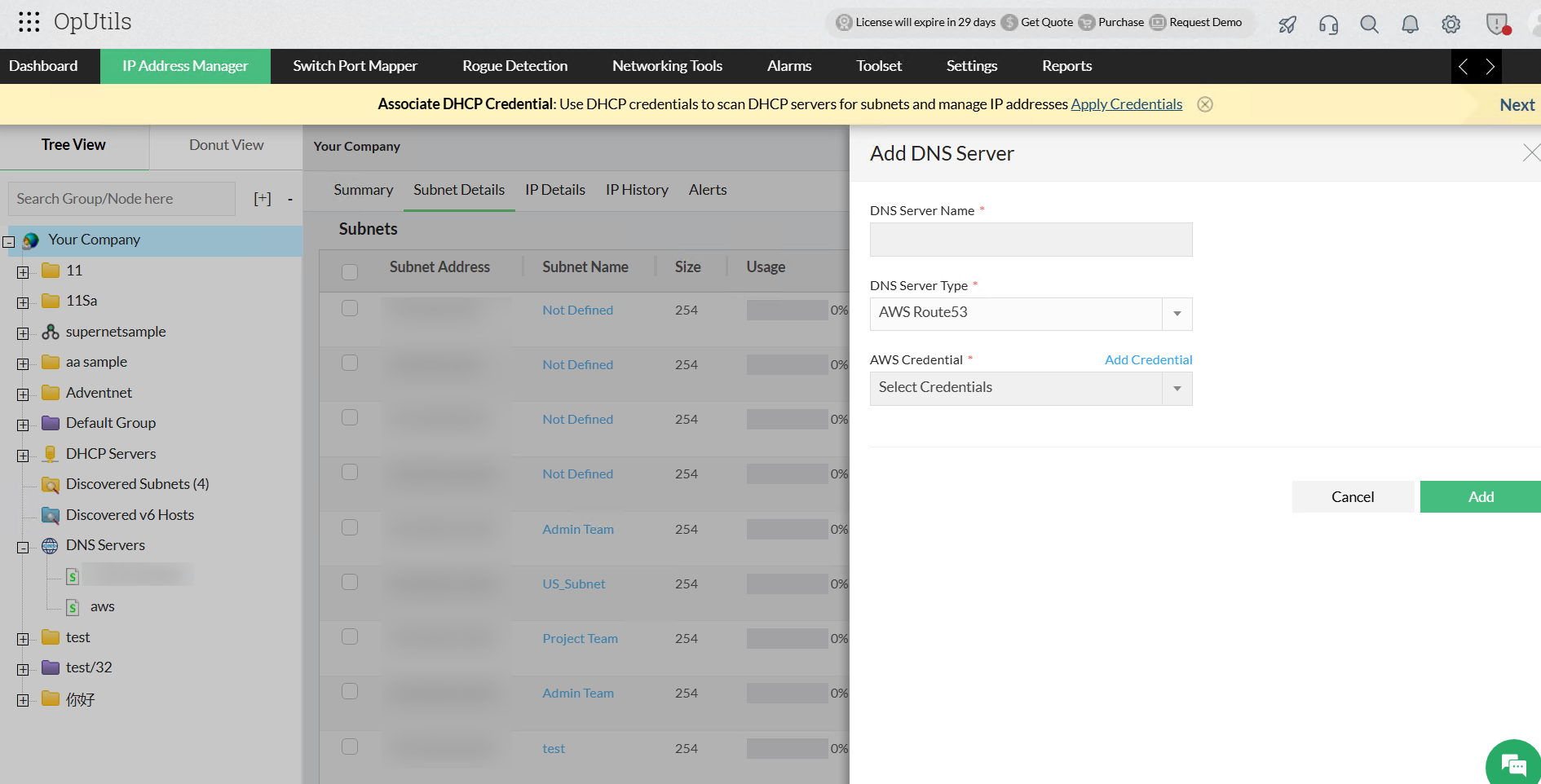Viewport: 1541px width, 784px height.
Task: Open the Switch Port Mapper menu
Action: [355, 66]
